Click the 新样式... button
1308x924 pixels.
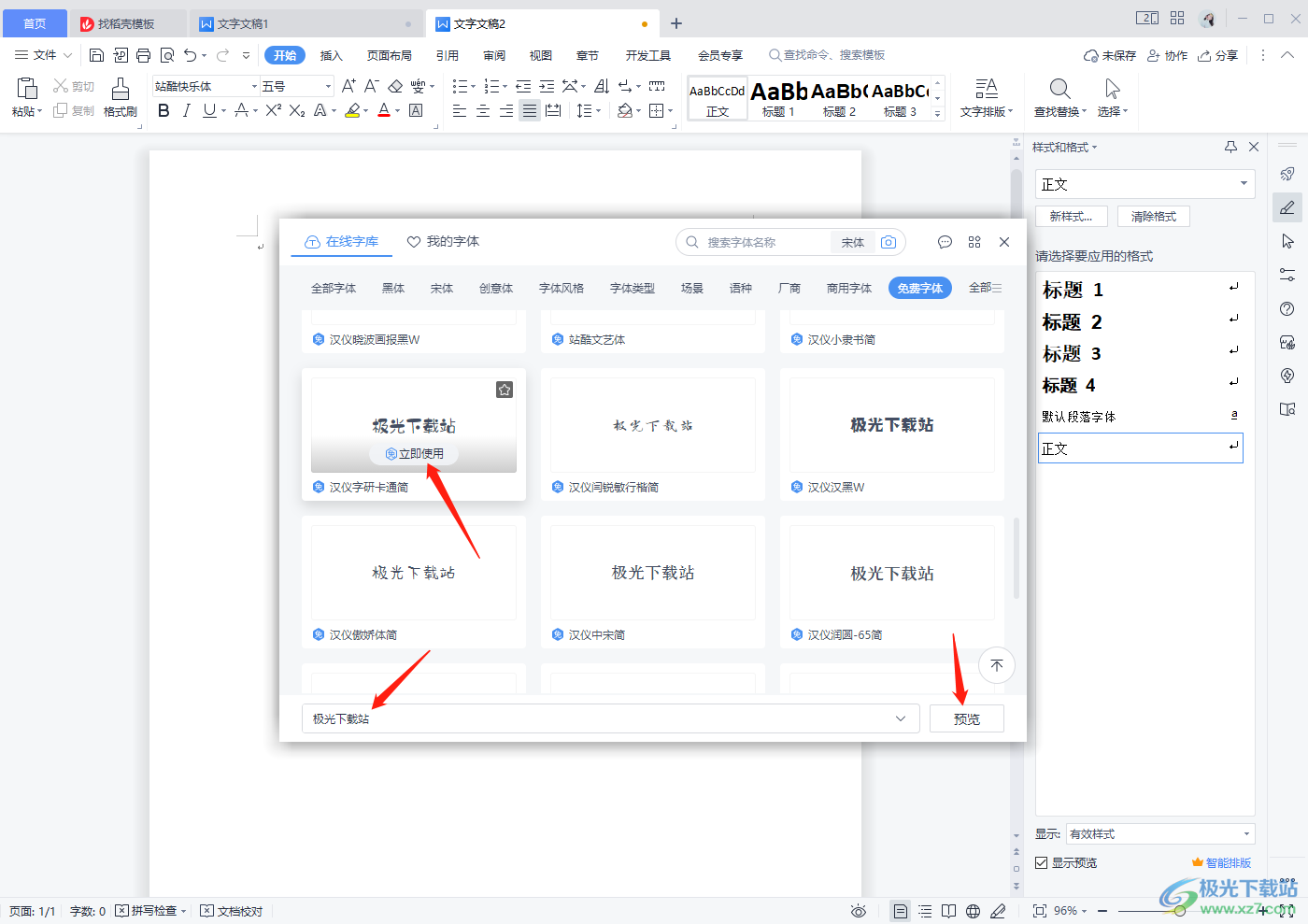coord(1071,216)
